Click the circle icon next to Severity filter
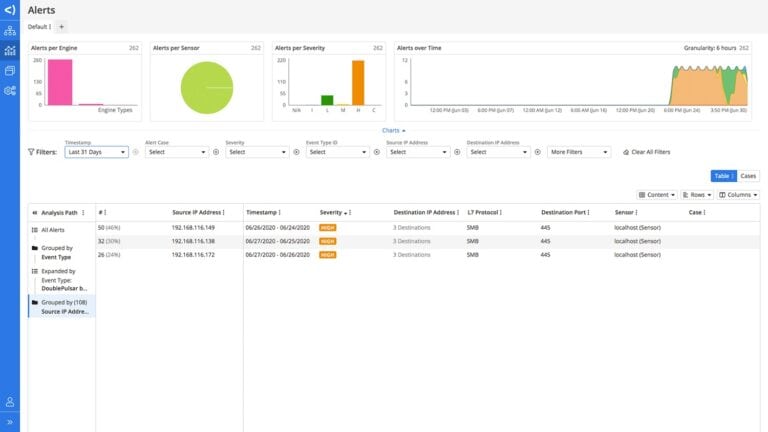 [x=296, y=152]
